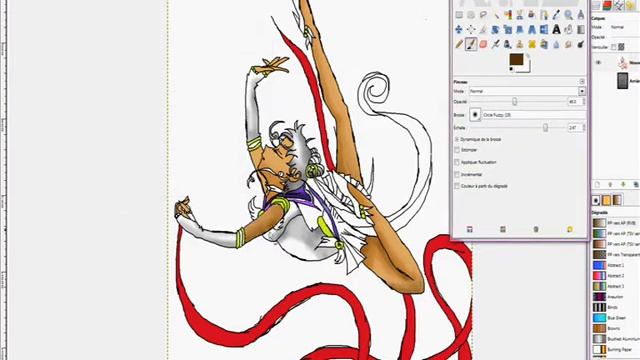Select the Clone stamp tool
Viewport: 640px width, 360px height.
click(520, 44)
